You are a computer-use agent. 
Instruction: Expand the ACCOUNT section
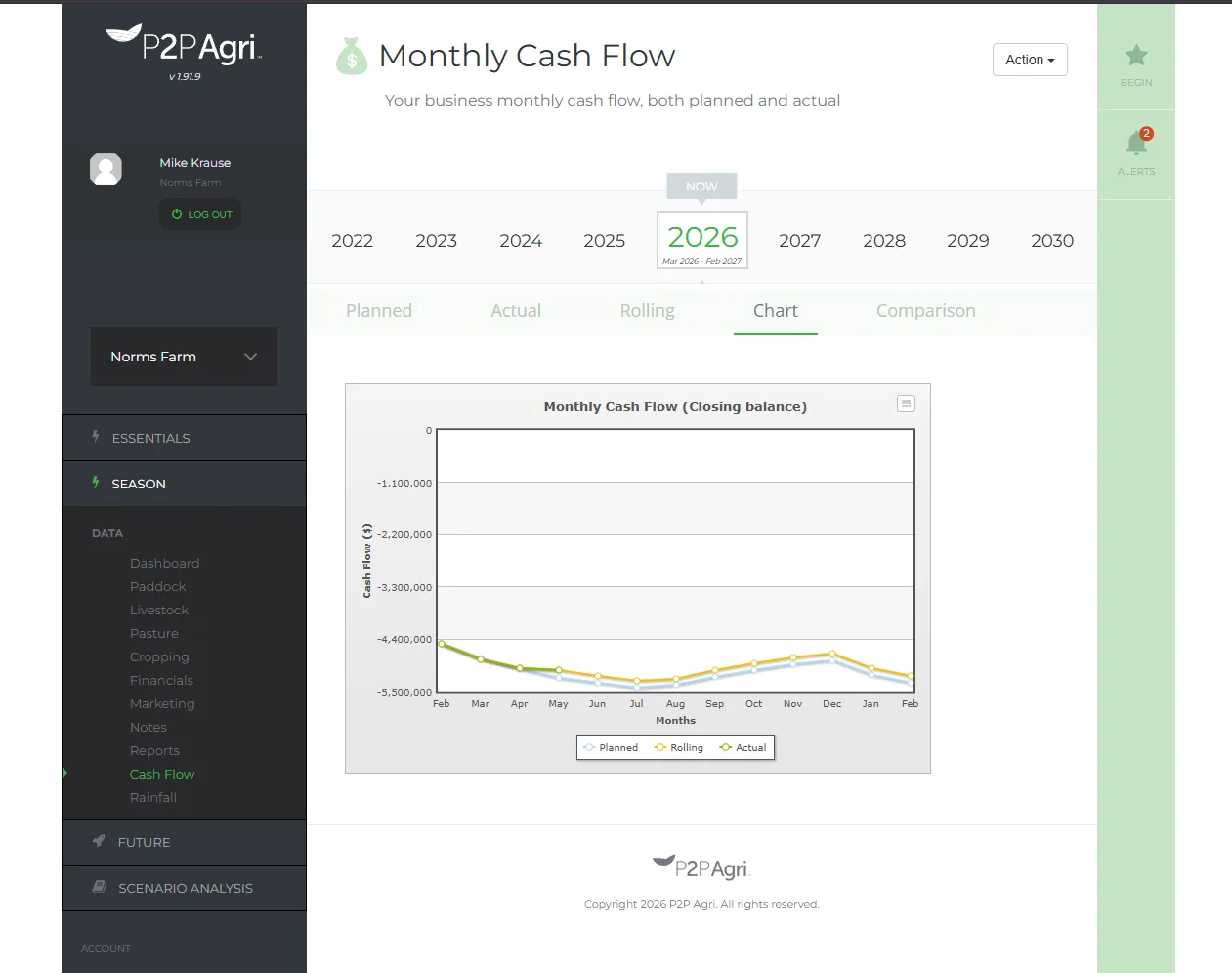[105, 947]
